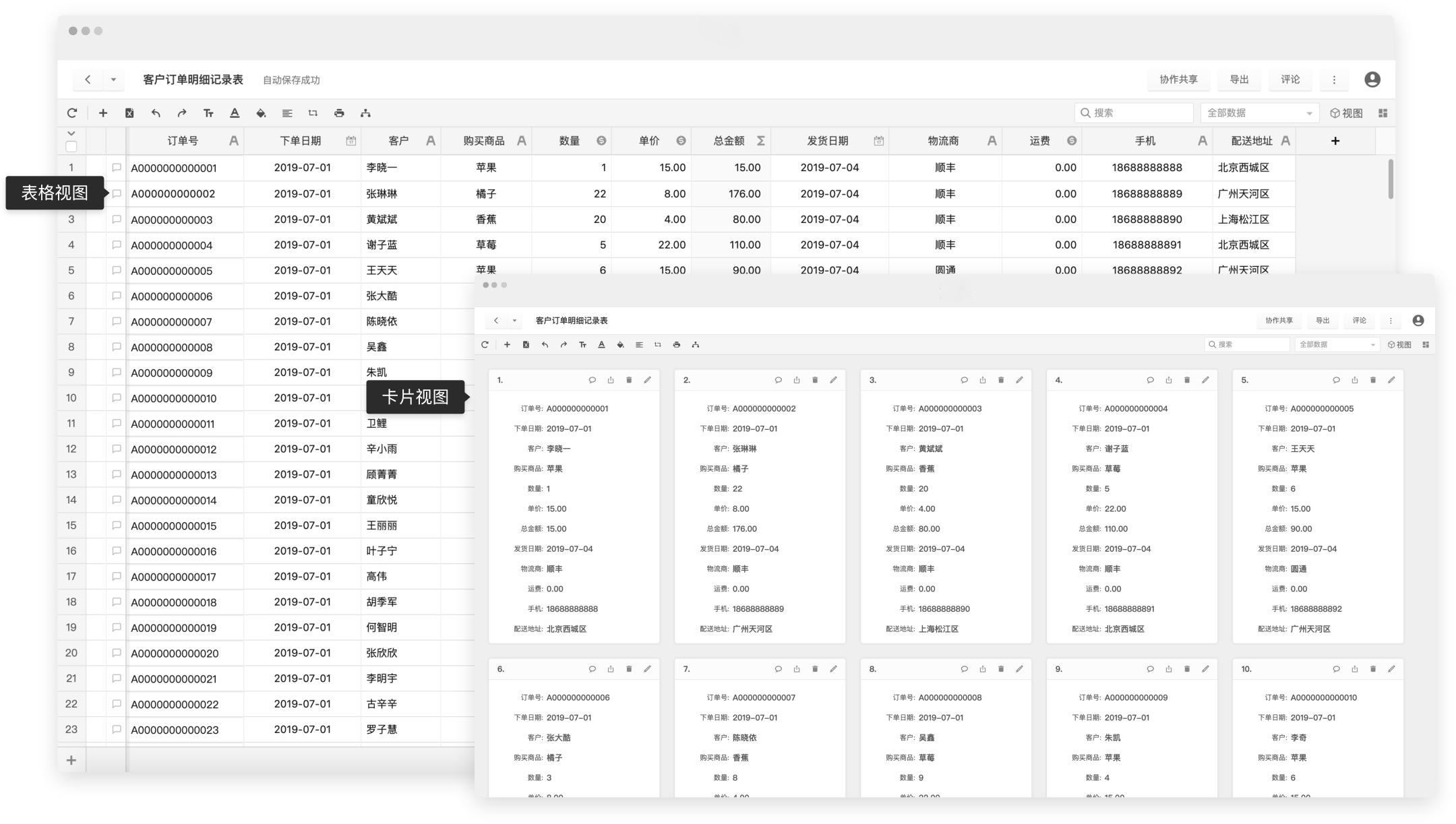Click 评论 button in table view
Viewport: 1456px width, 824px height.
point(1290,80)
